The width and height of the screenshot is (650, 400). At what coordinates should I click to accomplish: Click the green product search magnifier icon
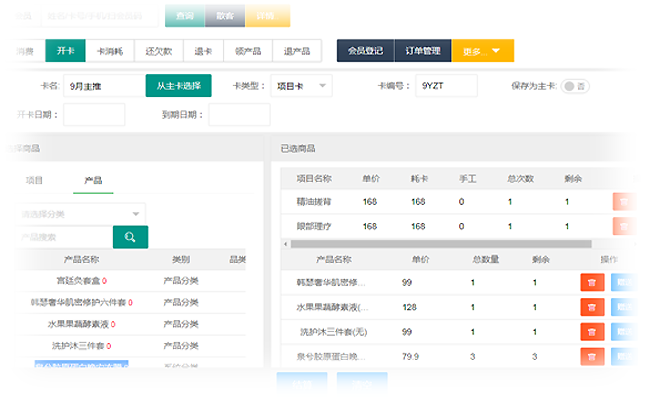tap(130, 237)
